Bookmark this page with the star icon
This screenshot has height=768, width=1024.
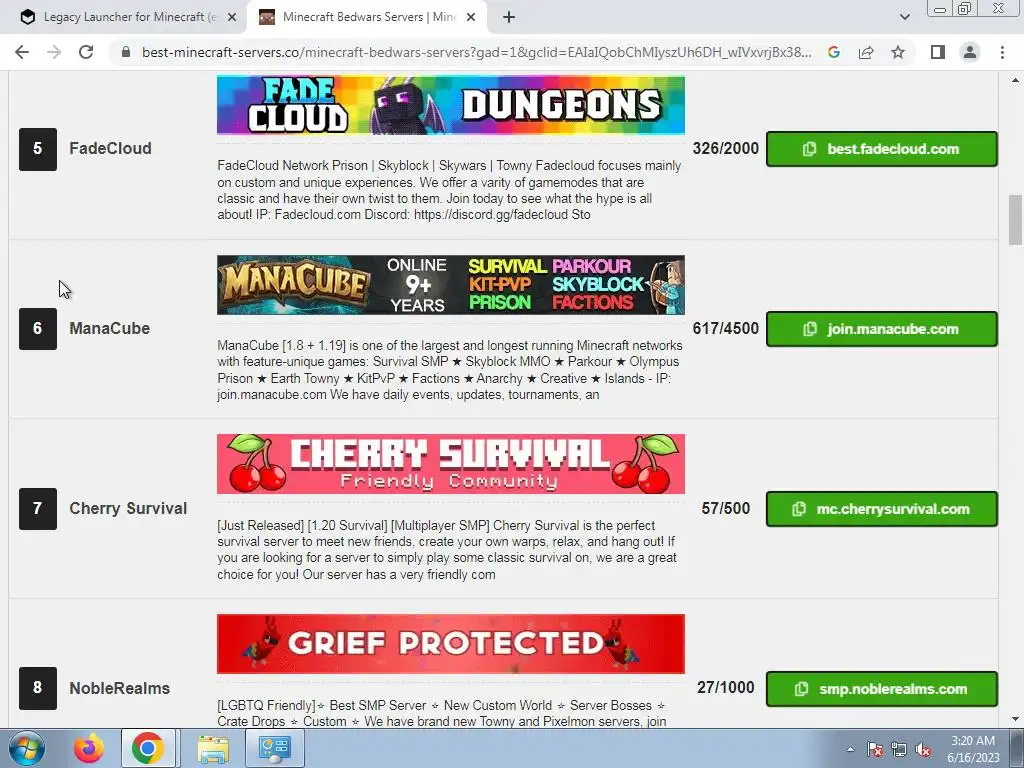click(898, 52)
